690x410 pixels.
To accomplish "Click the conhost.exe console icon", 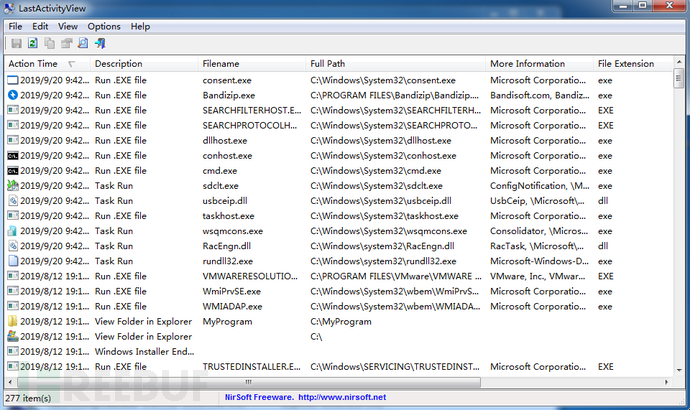I will [x=13, y=155].
